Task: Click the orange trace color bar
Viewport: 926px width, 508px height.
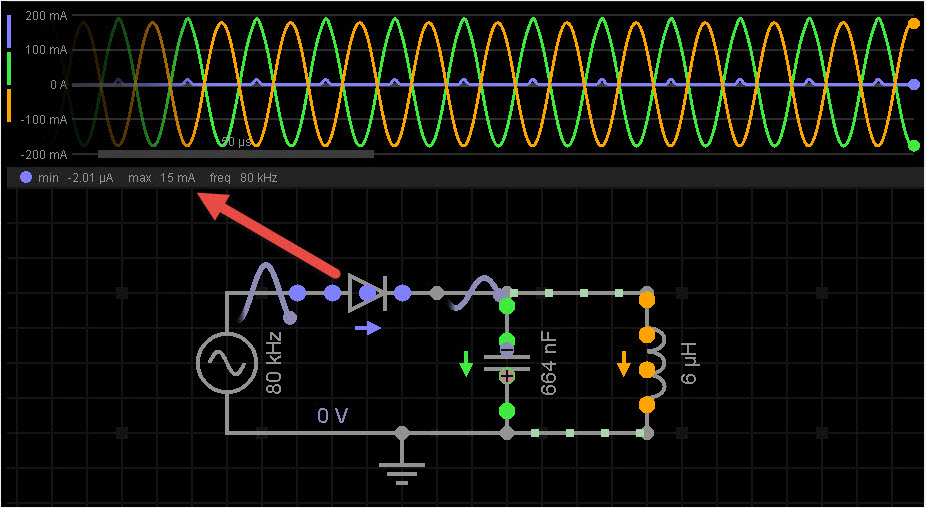Action: pos(9,106)
